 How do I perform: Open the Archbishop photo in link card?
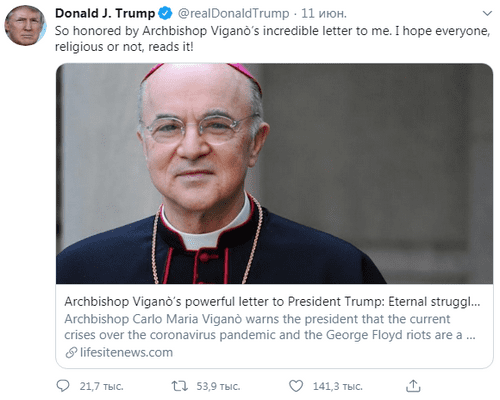[x=274, y=174]
